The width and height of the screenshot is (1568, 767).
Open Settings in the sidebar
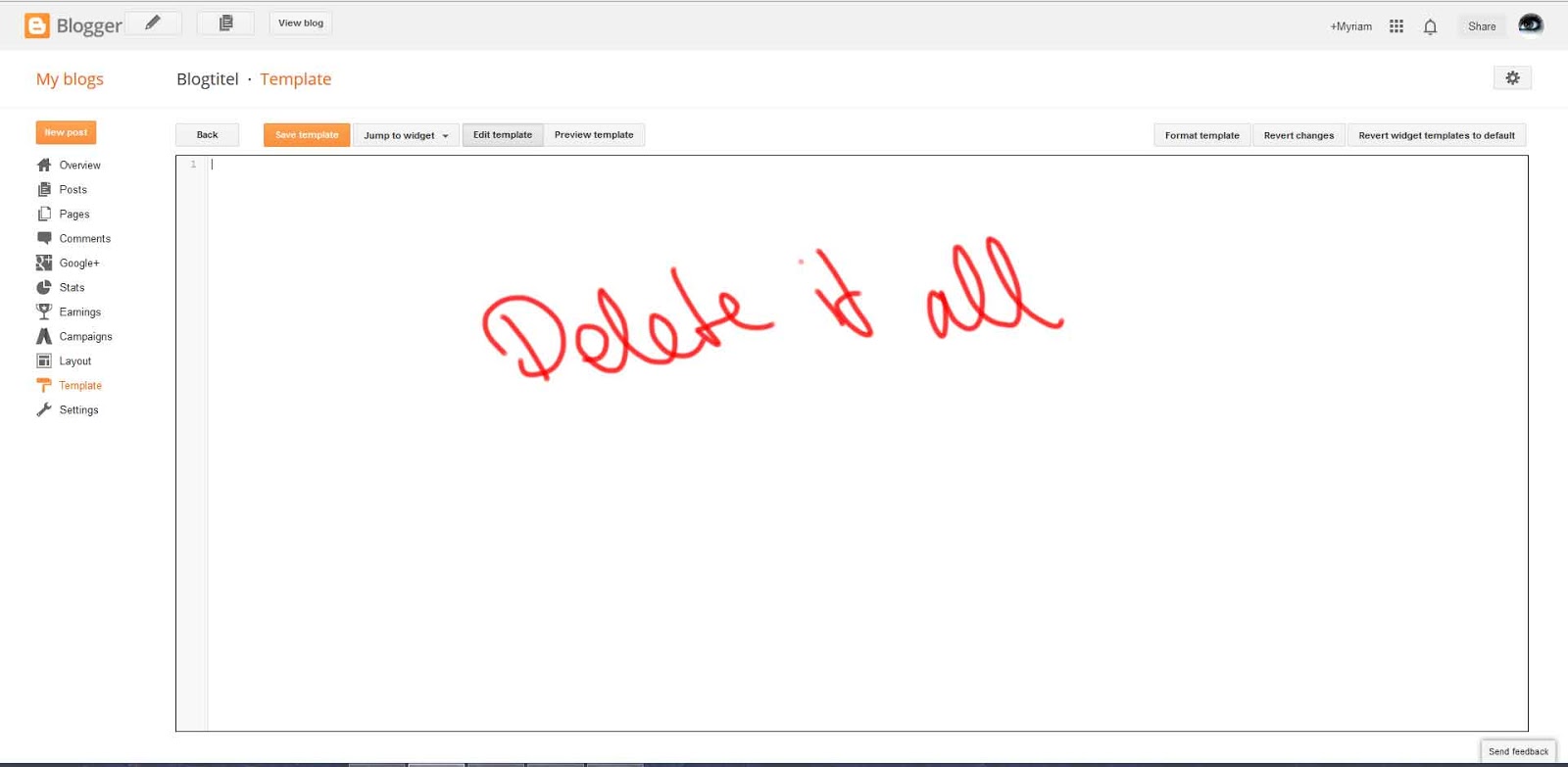coord(78,409)
